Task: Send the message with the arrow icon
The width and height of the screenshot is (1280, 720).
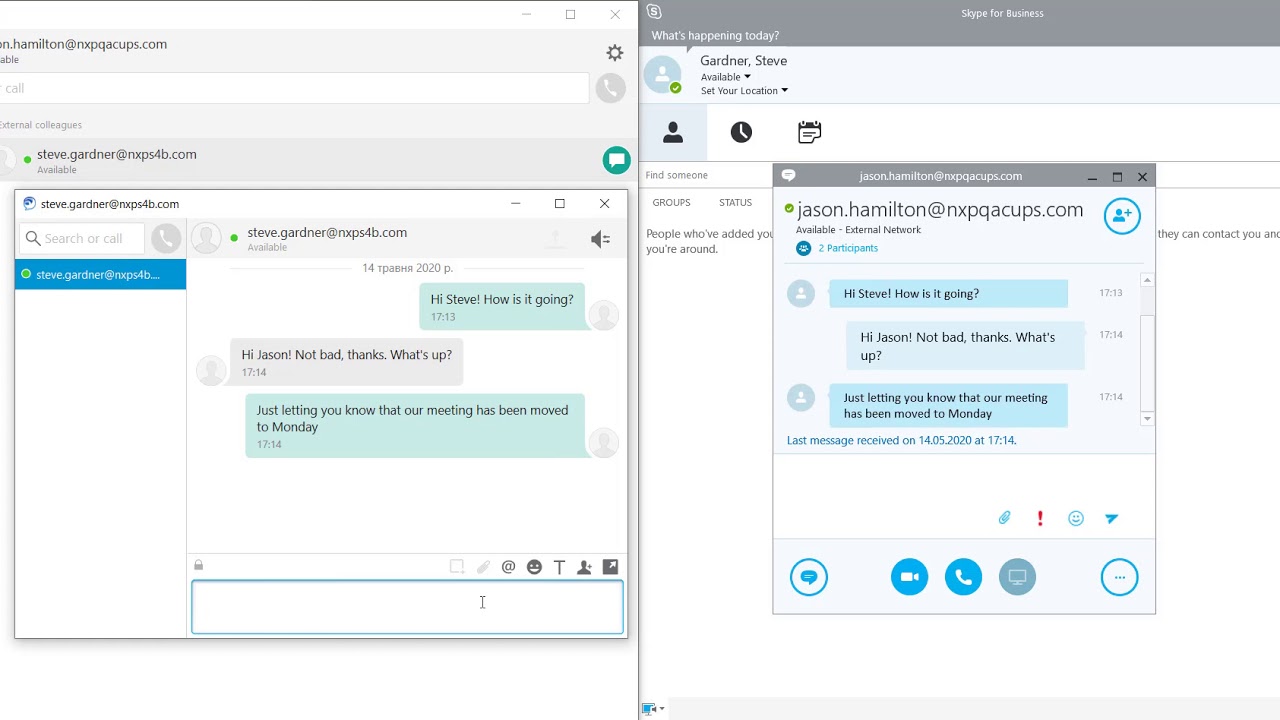Action: click(1112, 518)
